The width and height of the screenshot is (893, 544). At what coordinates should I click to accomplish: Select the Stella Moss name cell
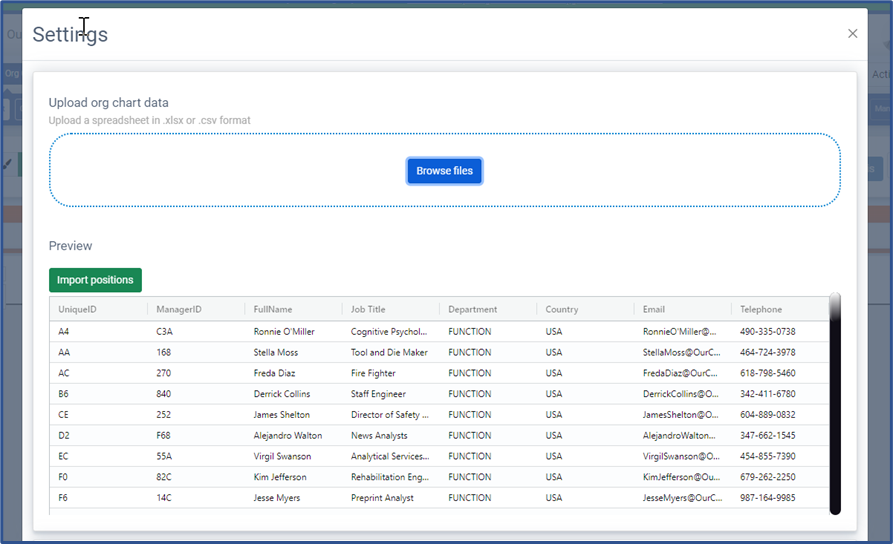pos(276,353)
